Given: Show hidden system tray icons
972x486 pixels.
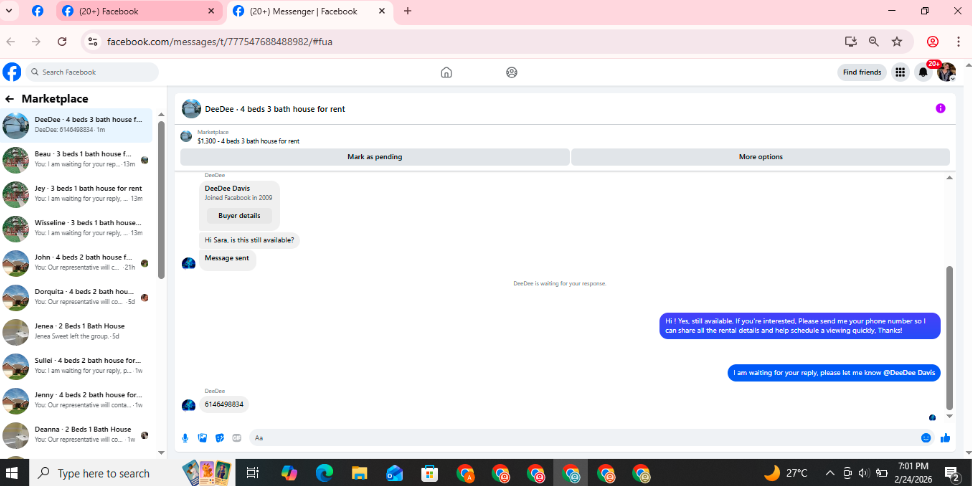Looking at the screenshot, I should click(831, 474).
